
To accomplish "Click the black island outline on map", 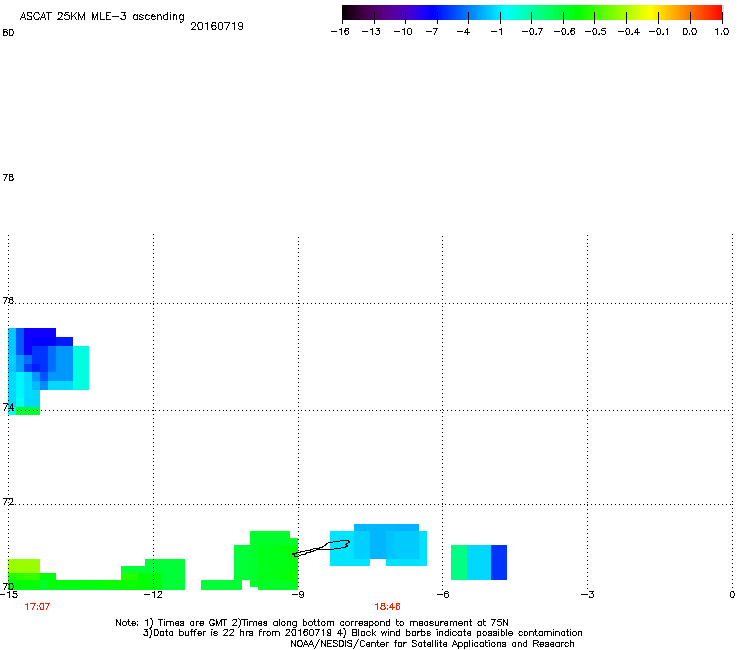I will pyautogui.click(x=321, y=548).
